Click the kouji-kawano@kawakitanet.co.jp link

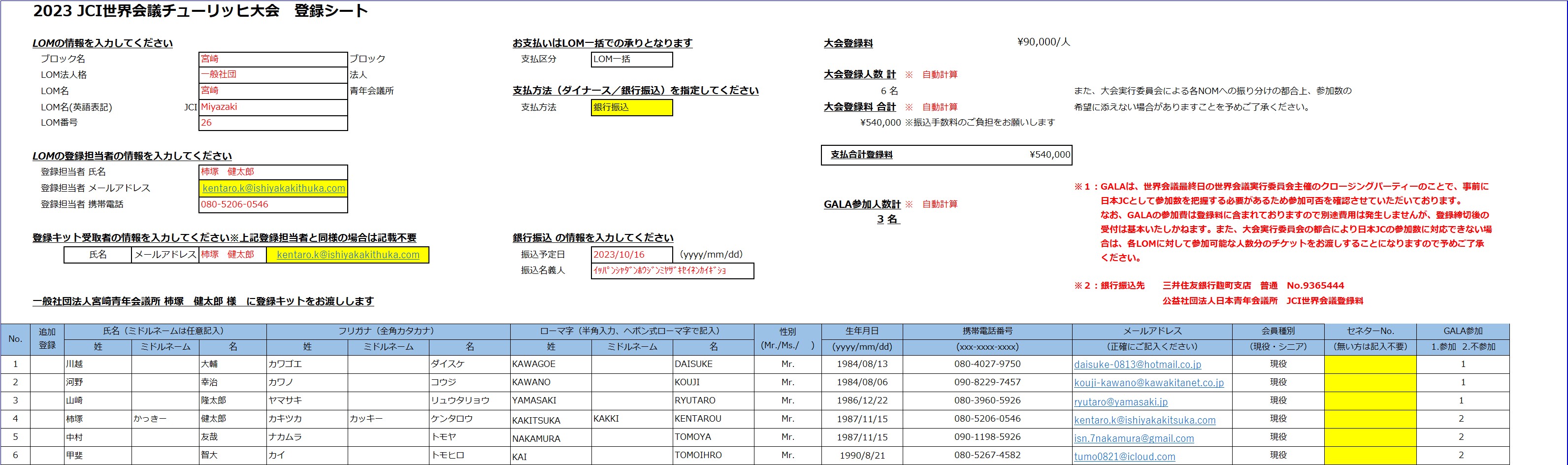point(1148,383)
